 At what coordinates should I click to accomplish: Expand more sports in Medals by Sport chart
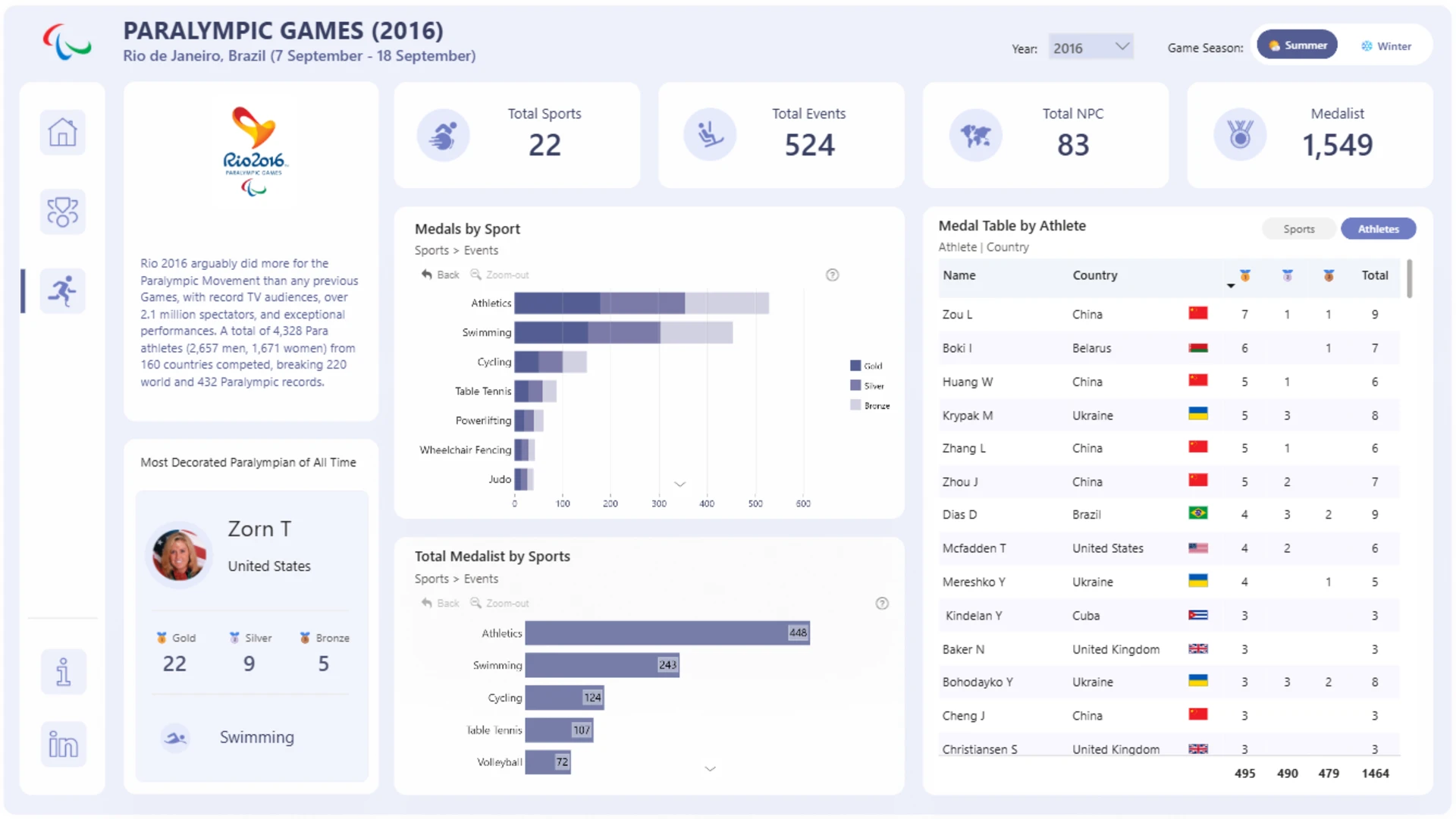pos(680,484)
